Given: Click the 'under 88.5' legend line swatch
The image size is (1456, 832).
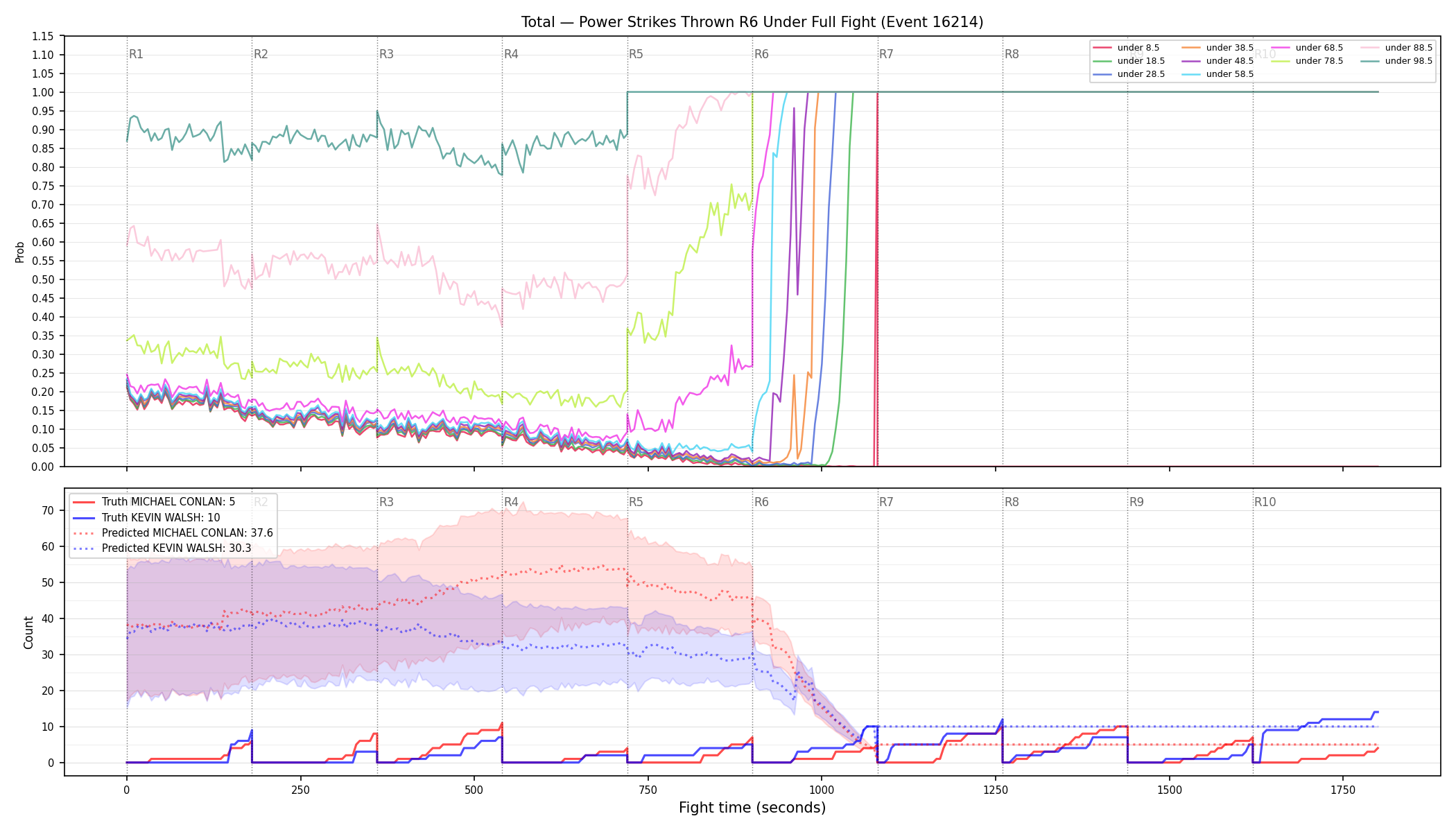Looking at the screenshot, I should tap(1370, 48).
